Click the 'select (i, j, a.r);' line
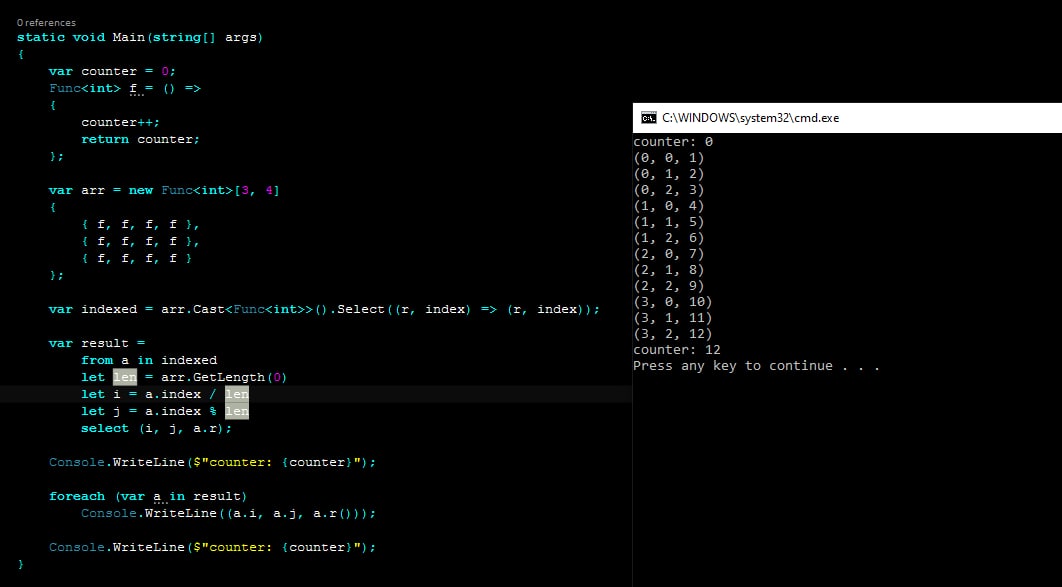 [x=156, y=429]
